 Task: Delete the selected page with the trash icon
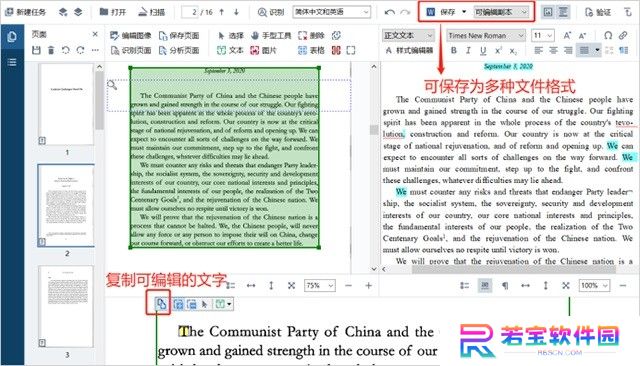[51, 50]
